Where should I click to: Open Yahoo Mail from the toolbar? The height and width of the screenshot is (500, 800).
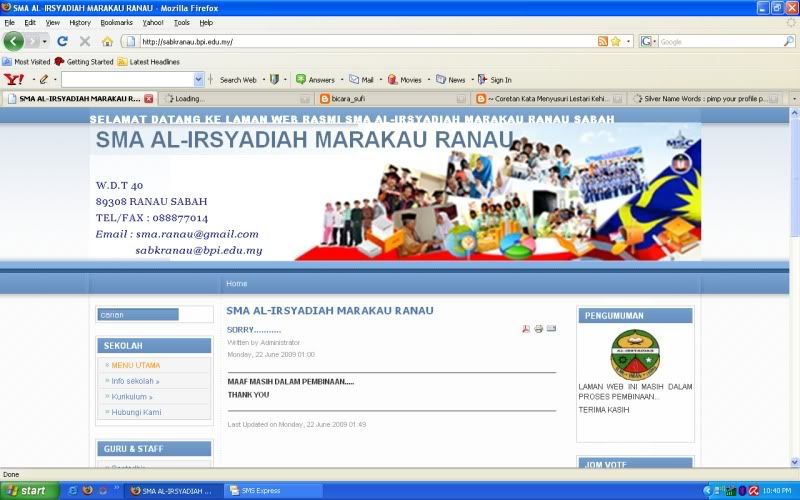coord(362,79)
